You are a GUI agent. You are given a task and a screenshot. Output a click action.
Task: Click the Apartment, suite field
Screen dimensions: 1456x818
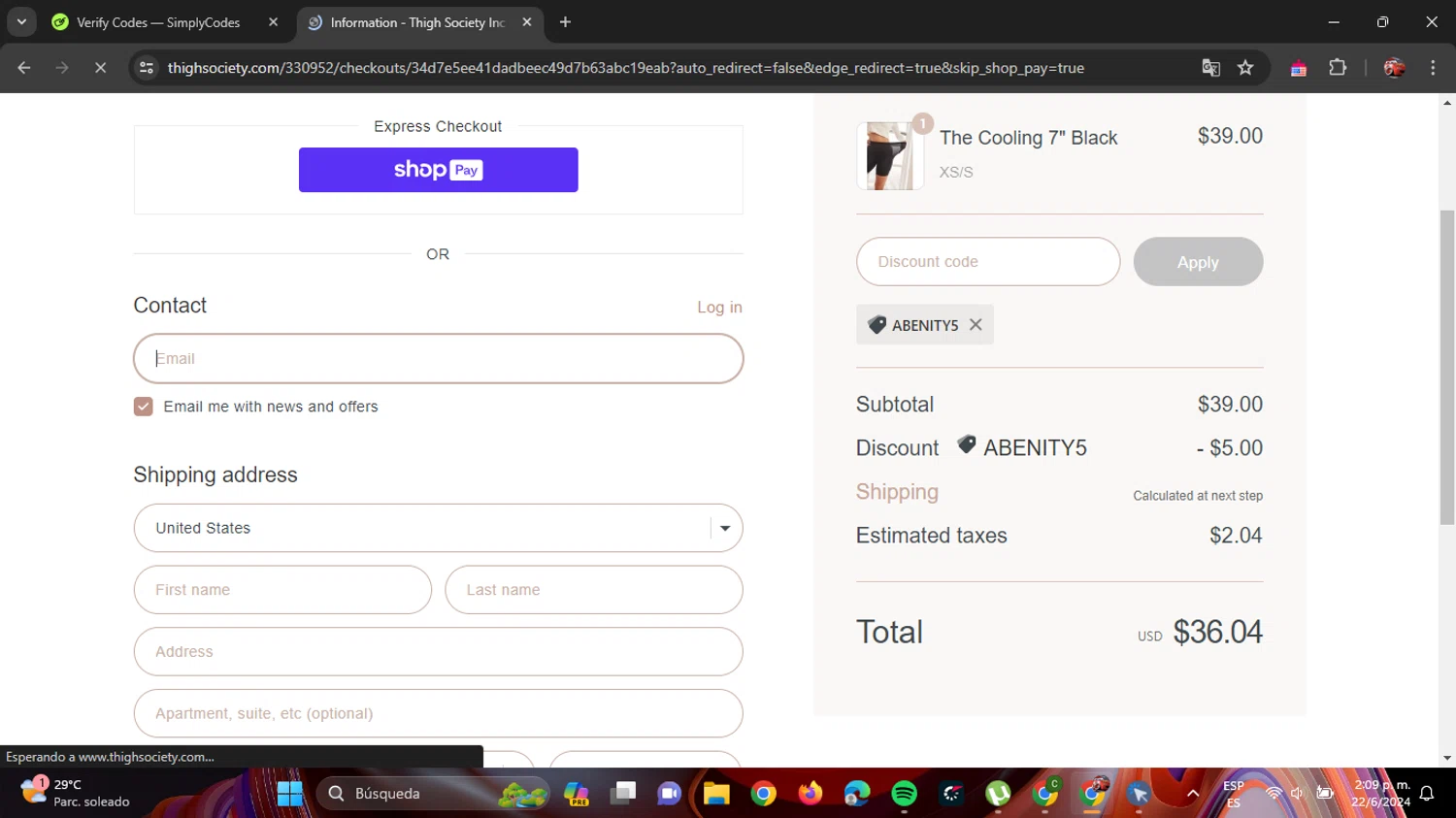pyautogui.click(x=439, y=713)
